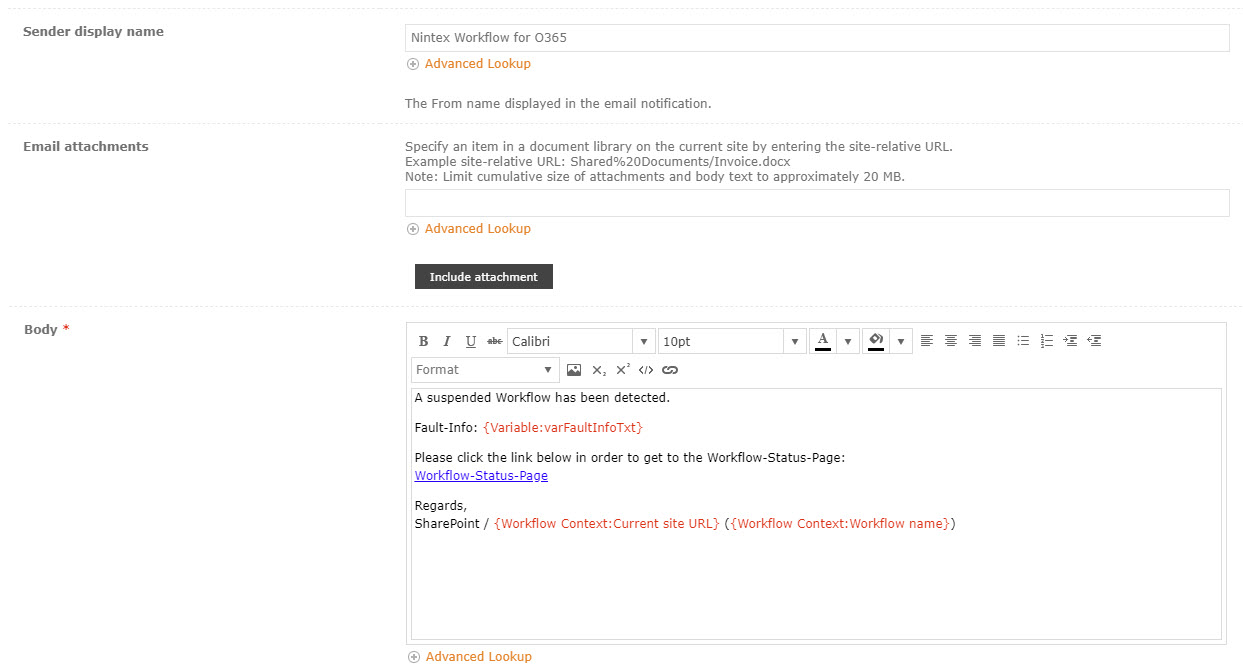Click the {Workflow Context:Current site URL} token
The height and width of the screenshot is (671, 1243).
click(607, 524)
